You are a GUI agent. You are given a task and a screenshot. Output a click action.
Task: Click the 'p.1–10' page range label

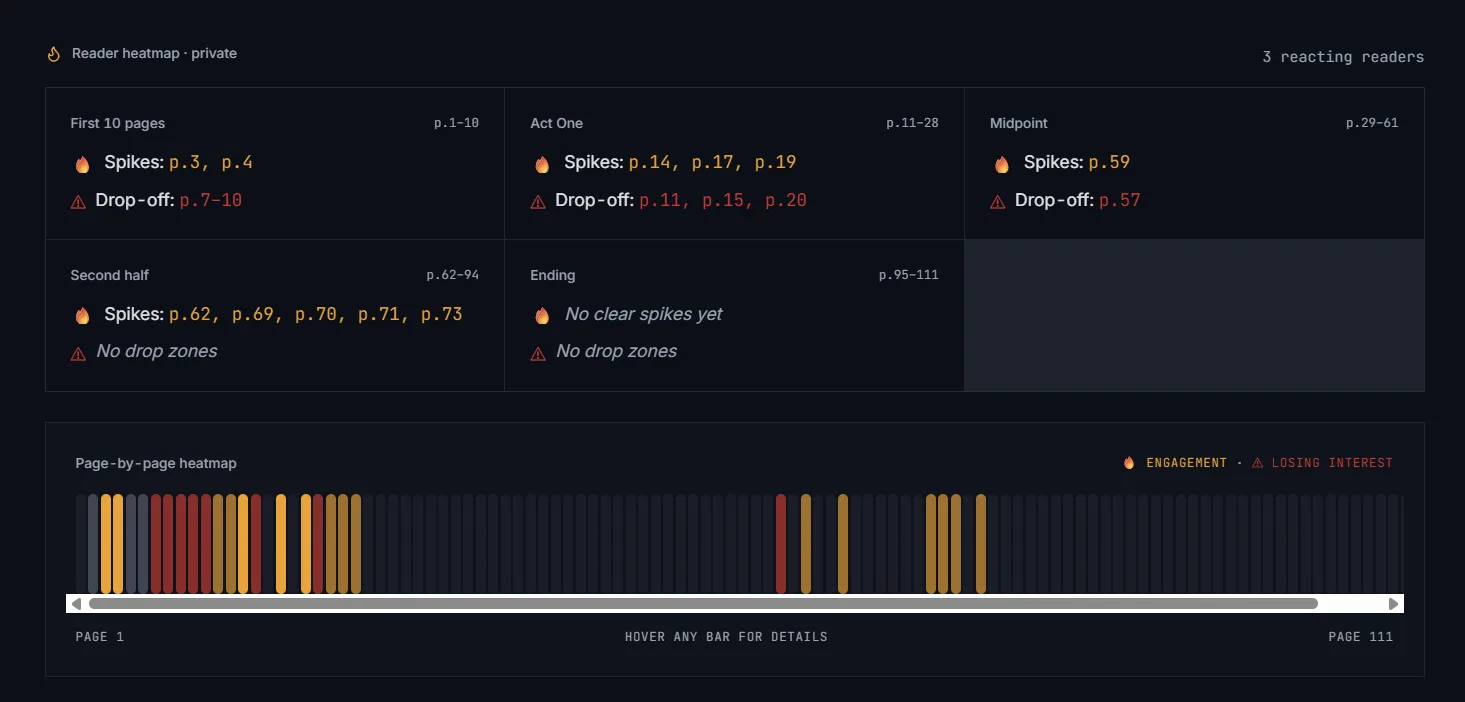[456, 123]
